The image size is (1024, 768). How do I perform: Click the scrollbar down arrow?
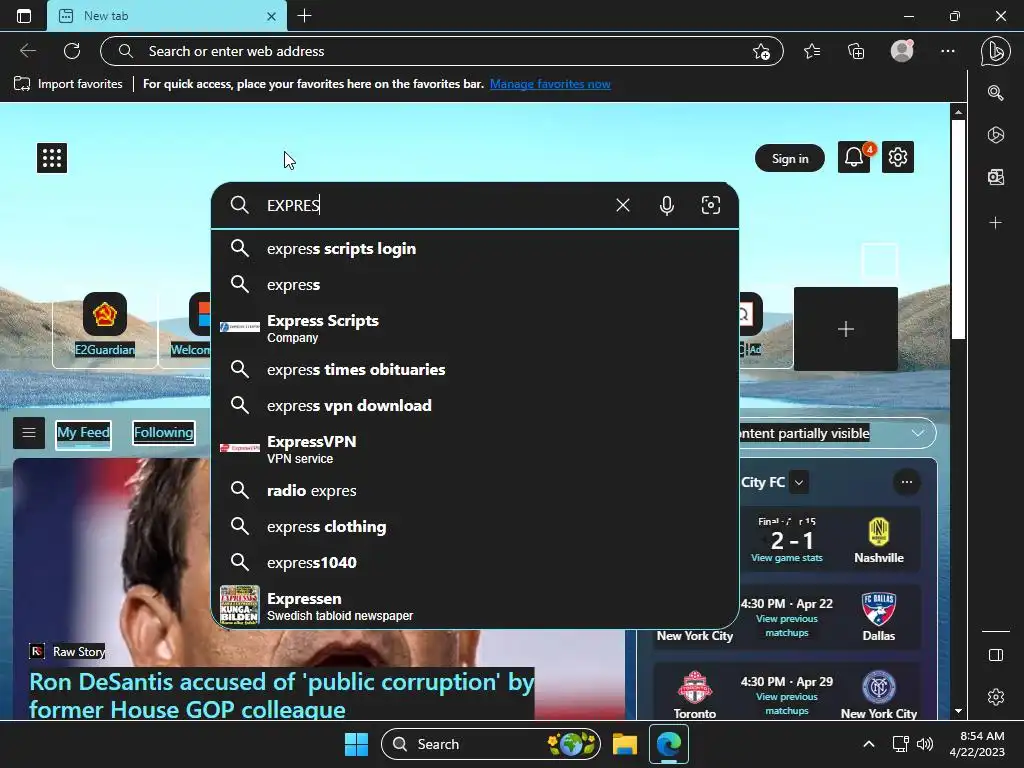pyautogui.click(x=958, y=711)
